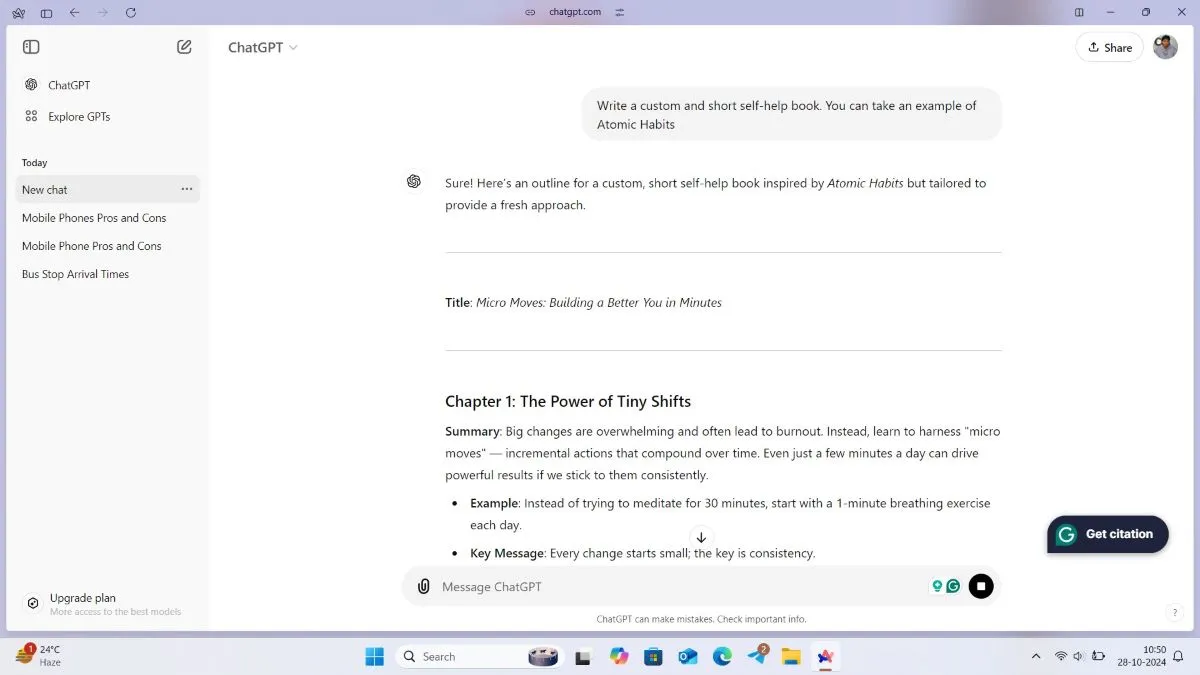Toggle split view in browser title bar
1200x675 pixels.
pyautogui.click(x=1079, y=12)
